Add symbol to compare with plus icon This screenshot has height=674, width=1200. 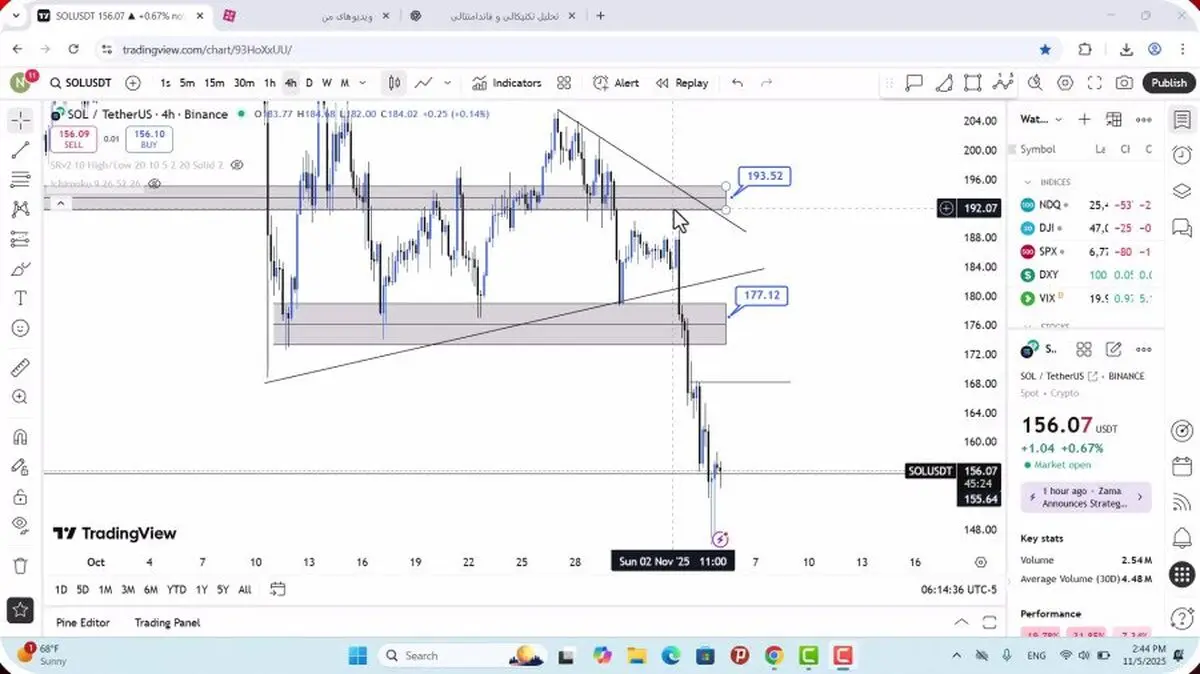[133, 83]
